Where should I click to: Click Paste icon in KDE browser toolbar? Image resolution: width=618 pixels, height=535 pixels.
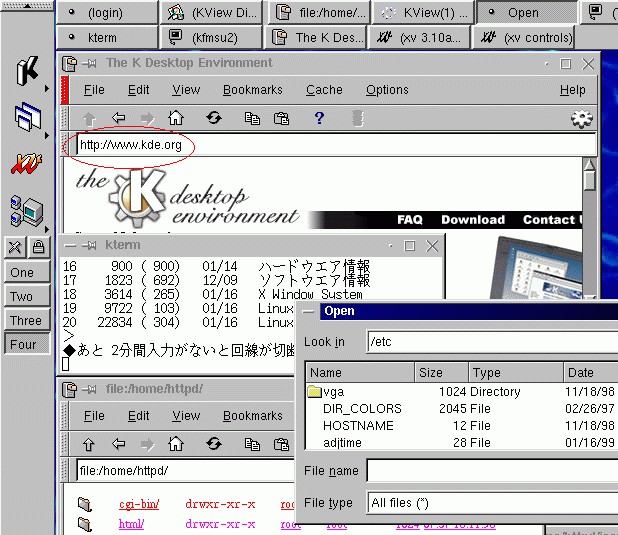pos(281,118)
